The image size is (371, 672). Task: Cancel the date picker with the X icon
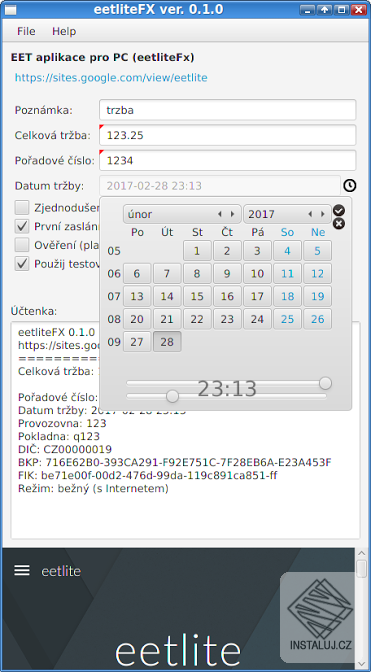[x=338, y=224]
